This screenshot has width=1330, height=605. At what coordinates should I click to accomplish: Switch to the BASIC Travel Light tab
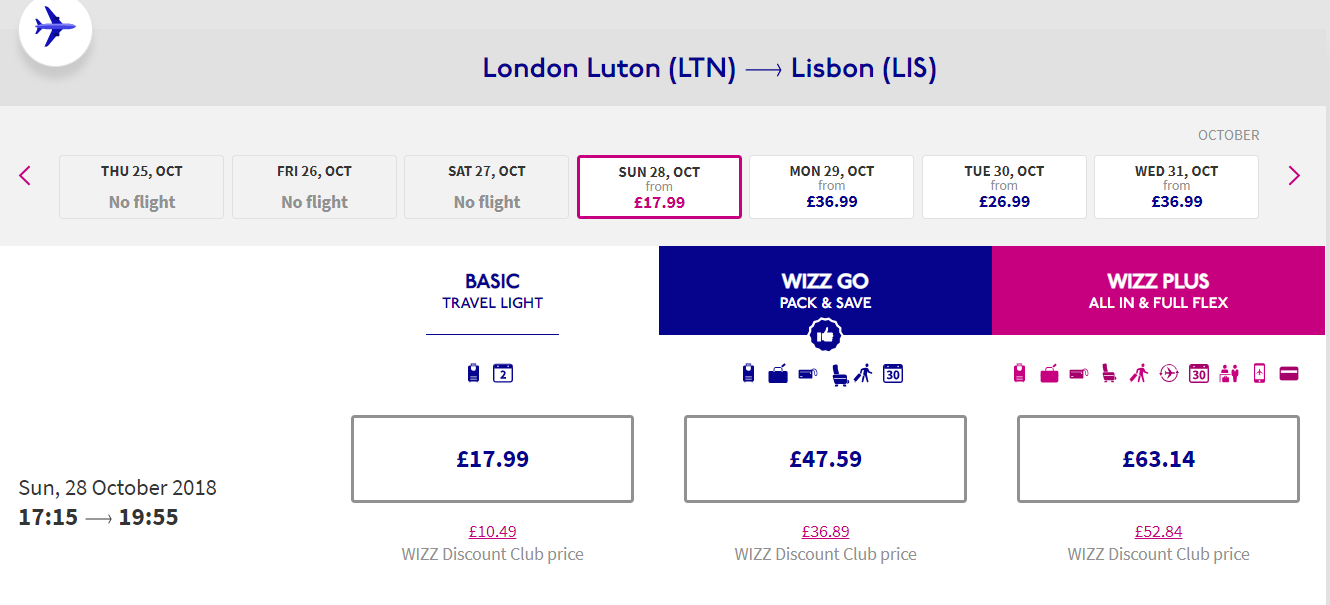tap(492, 290)
